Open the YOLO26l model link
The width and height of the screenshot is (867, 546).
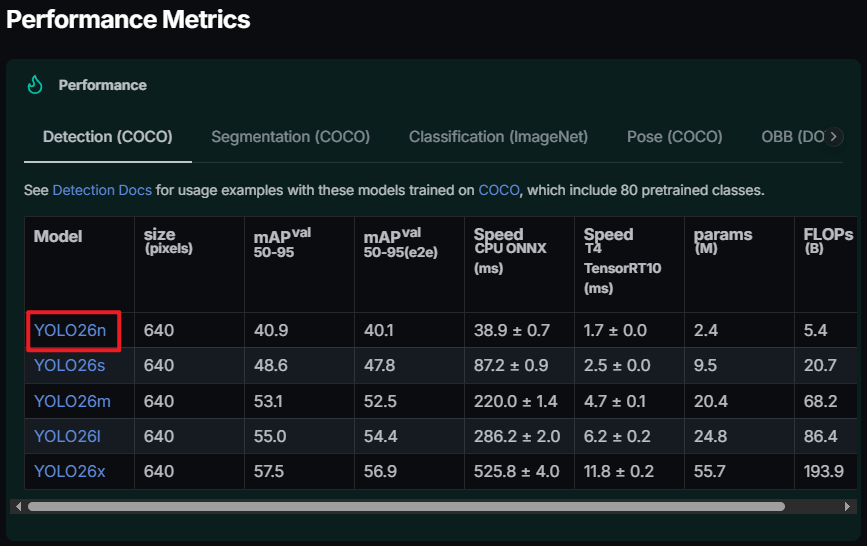click(67, 436)
